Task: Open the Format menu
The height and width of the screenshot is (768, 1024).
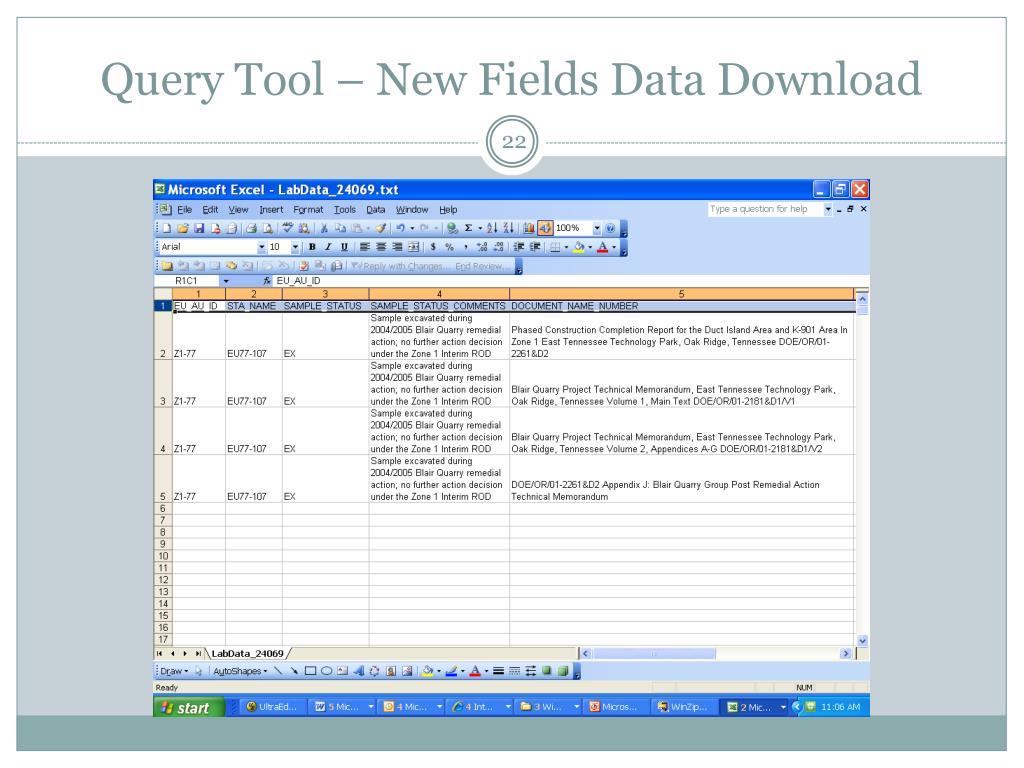Action: pos(308,210)
